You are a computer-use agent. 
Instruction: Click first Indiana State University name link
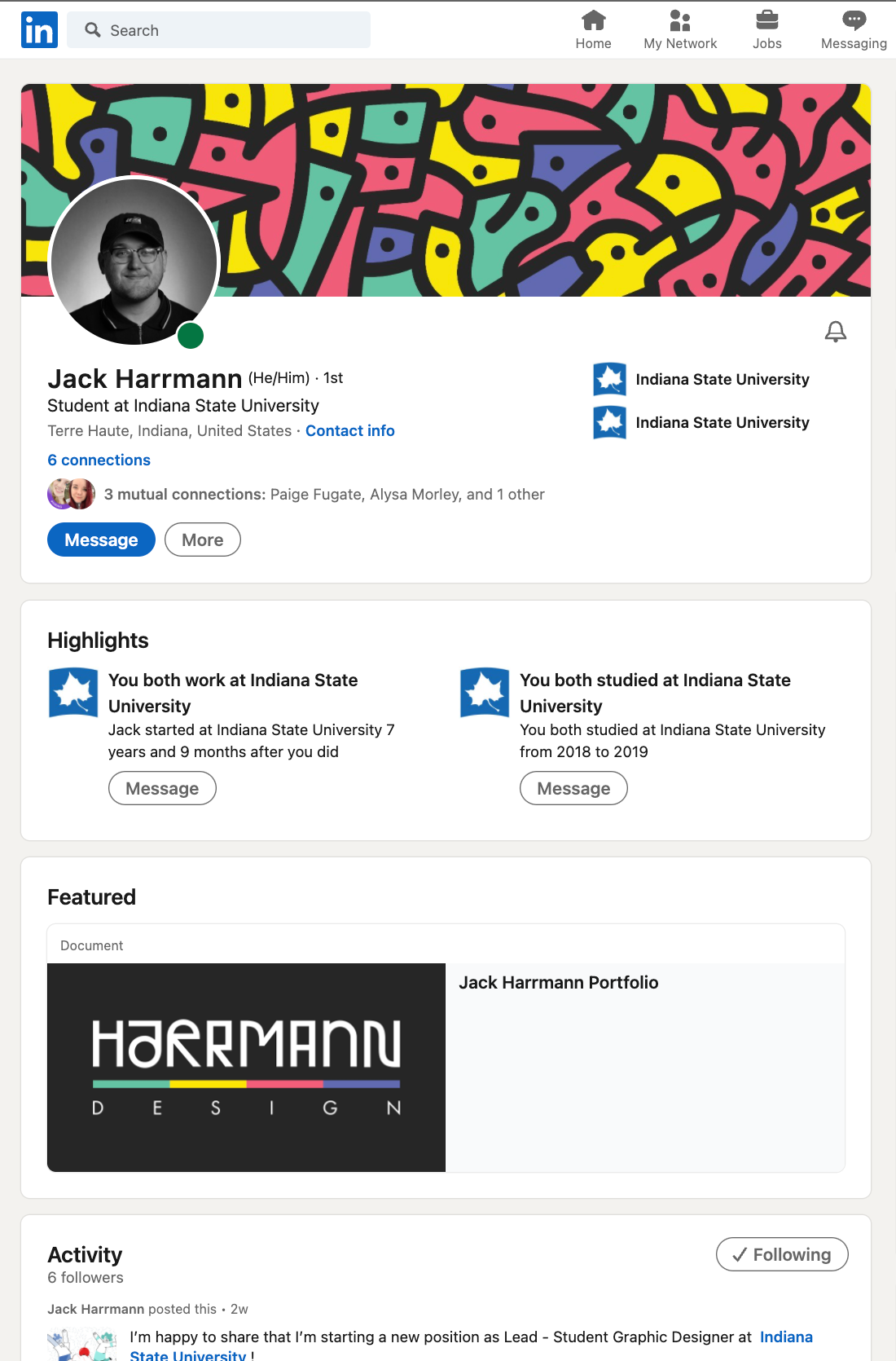coord(723,379)
